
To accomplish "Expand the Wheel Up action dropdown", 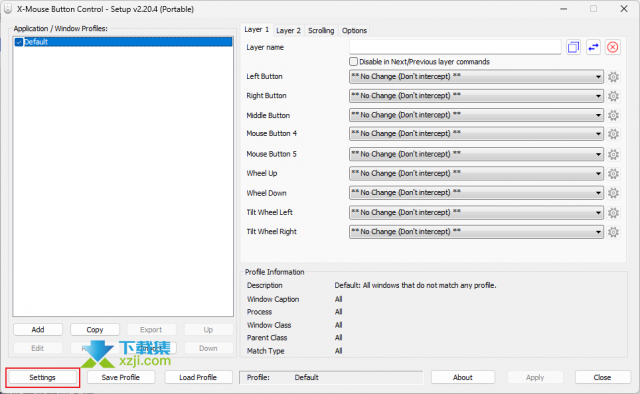I will pyautogui.click(x=476, y=174).
